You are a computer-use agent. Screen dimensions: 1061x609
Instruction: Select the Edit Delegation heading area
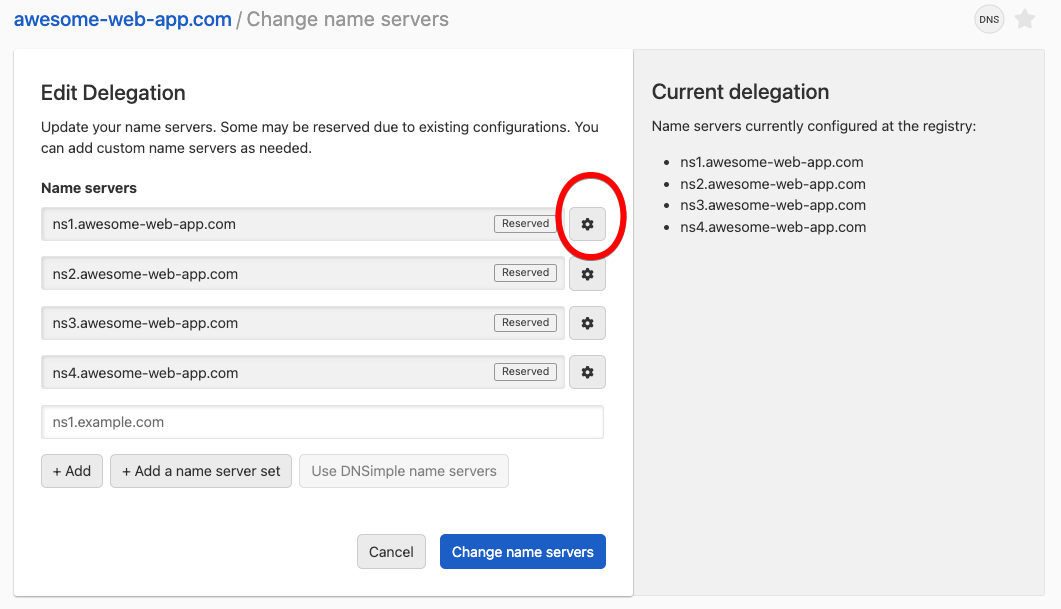tap(112, 92)
